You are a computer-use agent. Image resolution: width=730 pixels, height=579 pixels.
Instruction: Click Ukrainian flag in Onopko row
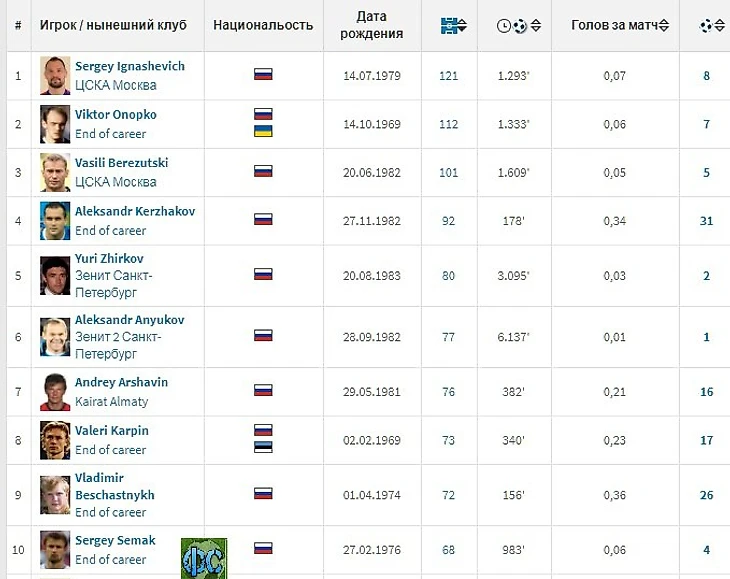coord(263,131)
